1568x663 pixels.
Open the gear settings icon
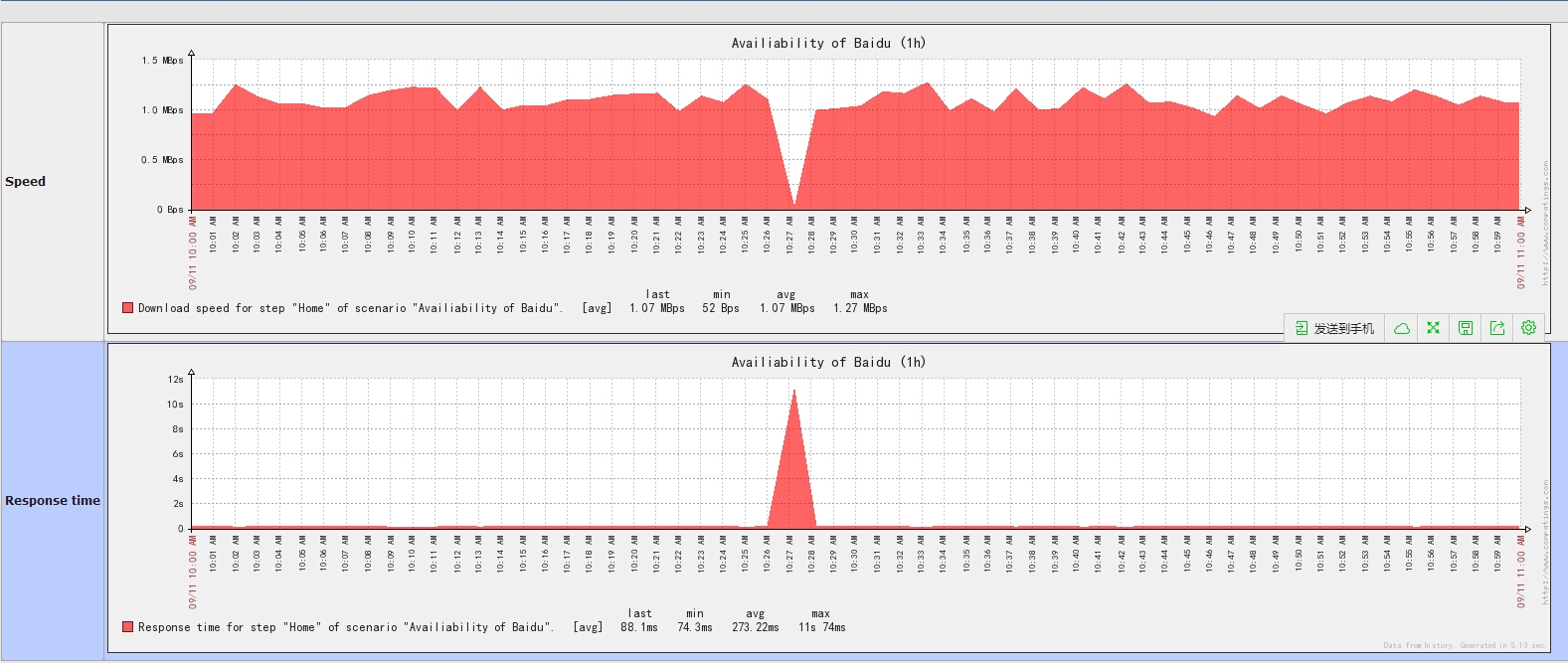[x=1528, y=328]
